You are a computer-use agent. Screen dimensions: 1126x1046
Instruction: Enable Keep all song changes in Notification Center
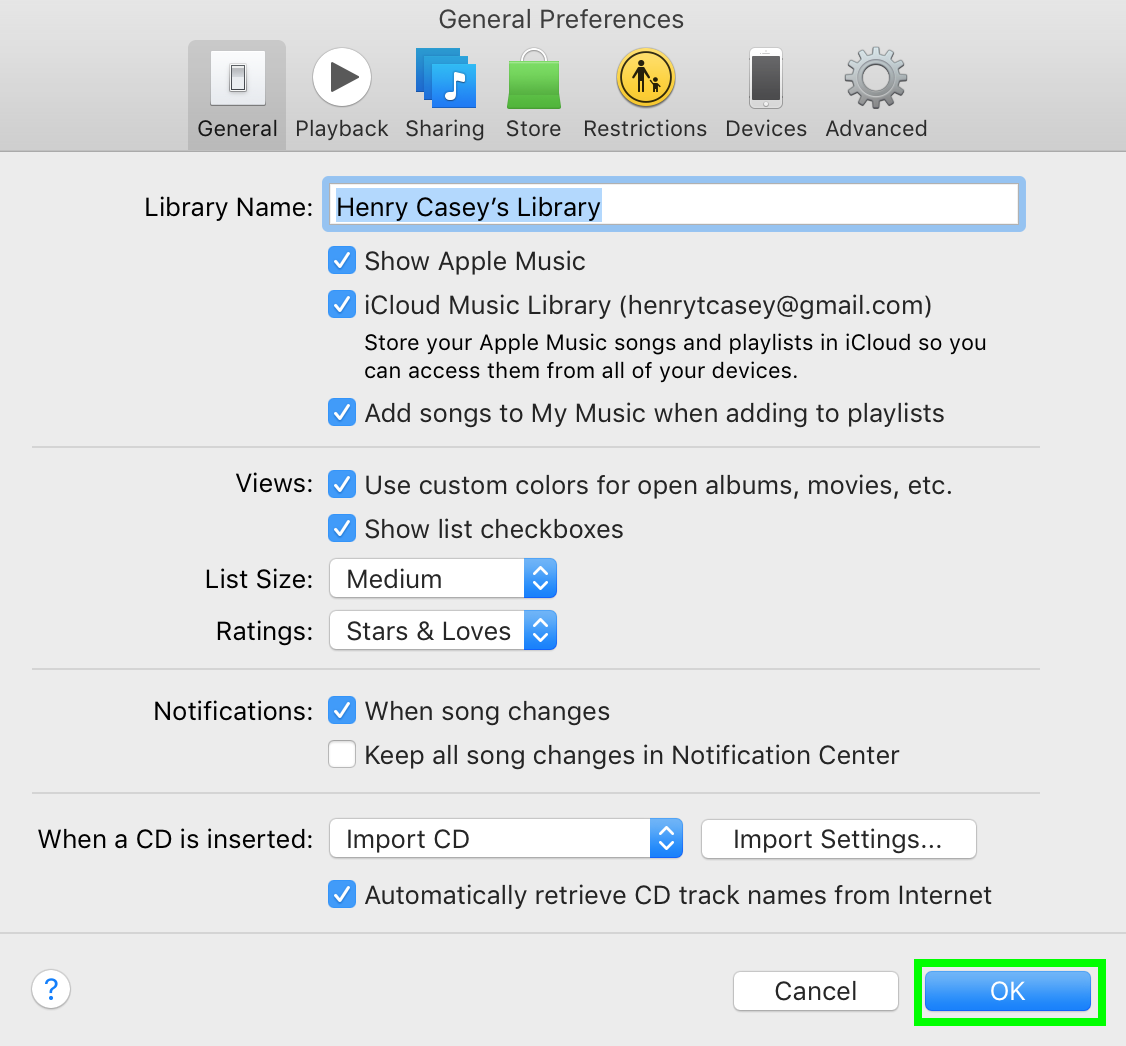tap(342, 755)
